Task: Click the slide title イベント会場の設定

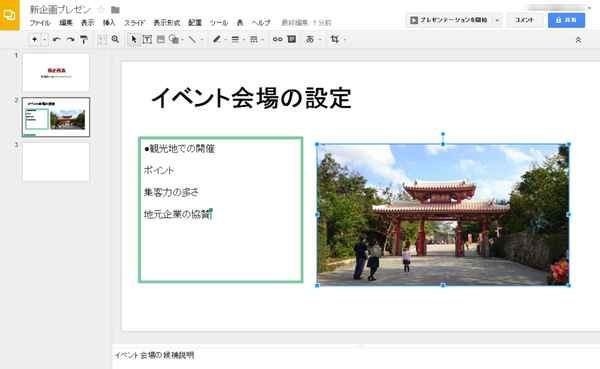Action: (x=251, y=98)
